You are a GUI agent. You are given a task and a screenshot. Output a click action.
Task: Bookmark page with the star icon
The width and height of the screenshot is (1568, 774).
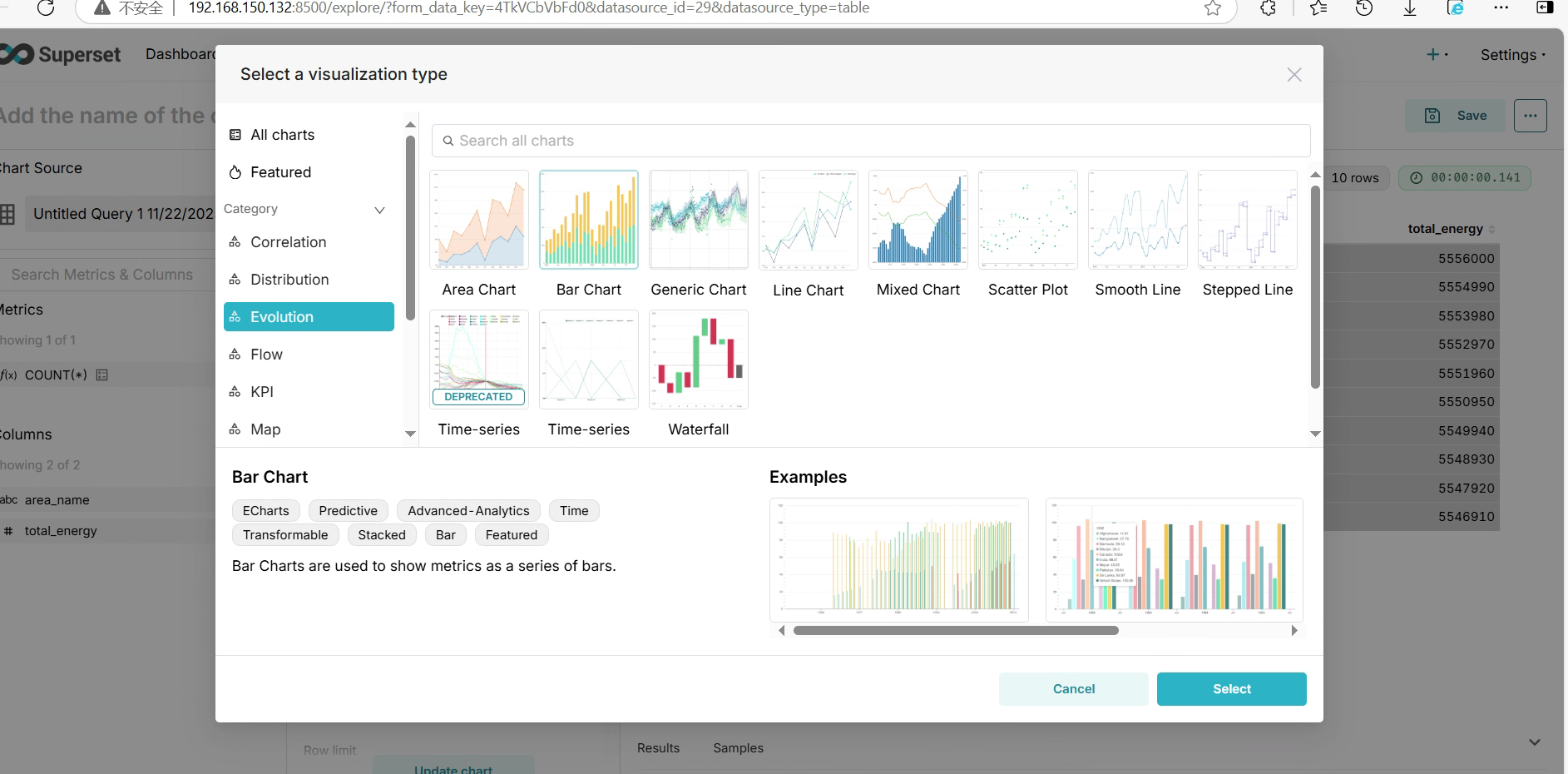[x=1213, y=8]
